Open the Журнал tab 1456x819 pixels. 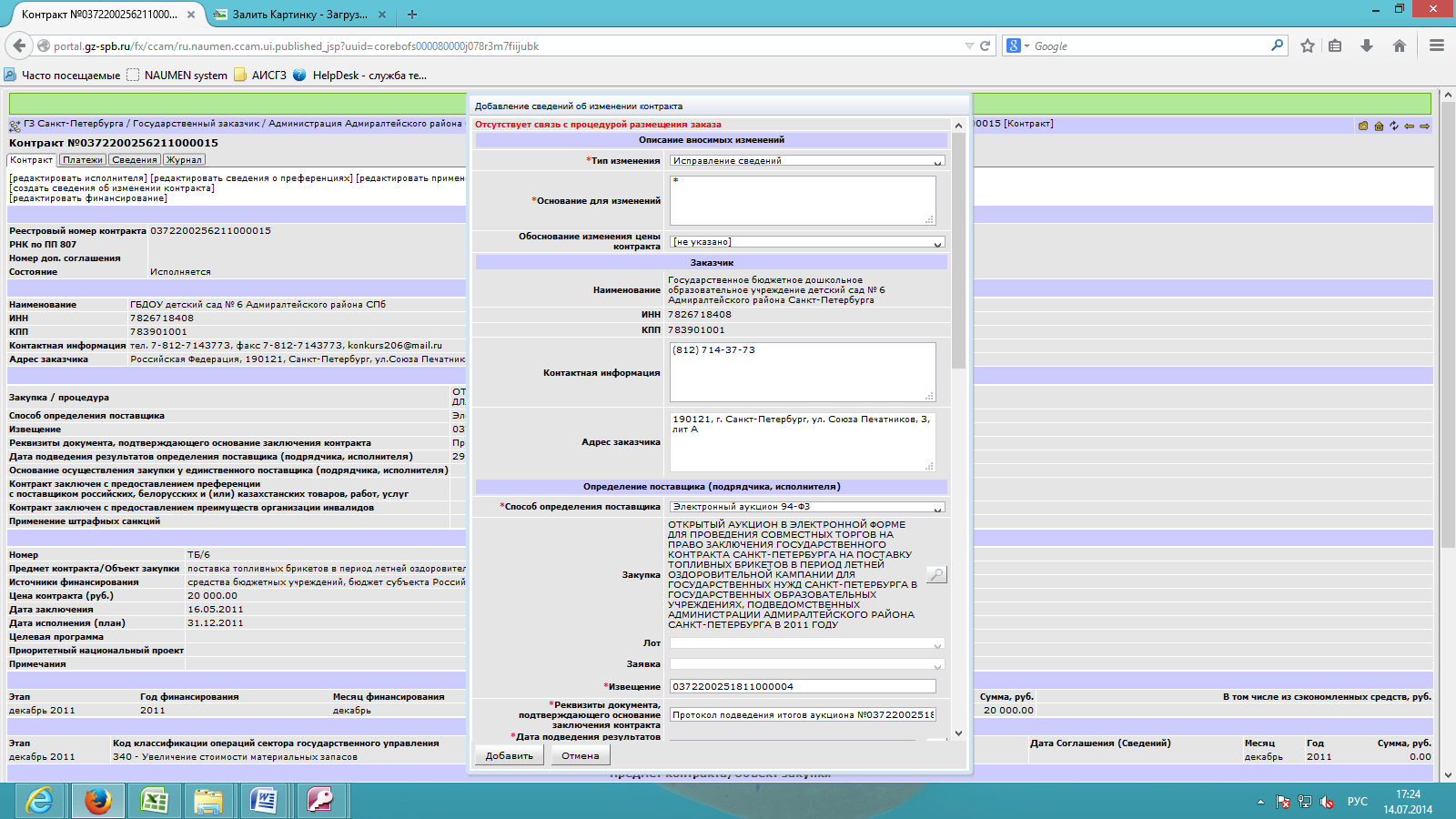point(184,160)
